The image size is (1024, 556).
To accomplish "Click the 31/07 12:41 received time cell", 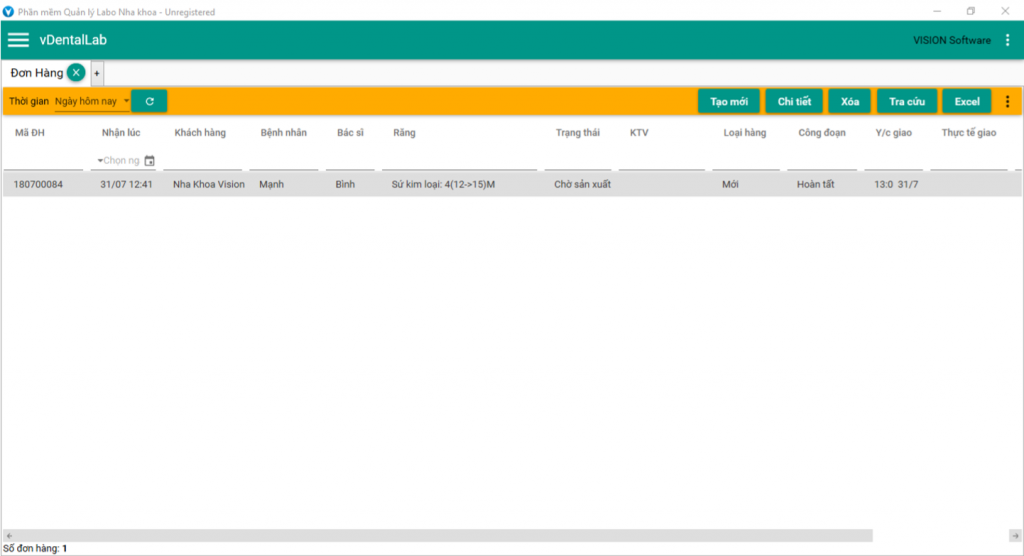I will click(x=126, y=184).
